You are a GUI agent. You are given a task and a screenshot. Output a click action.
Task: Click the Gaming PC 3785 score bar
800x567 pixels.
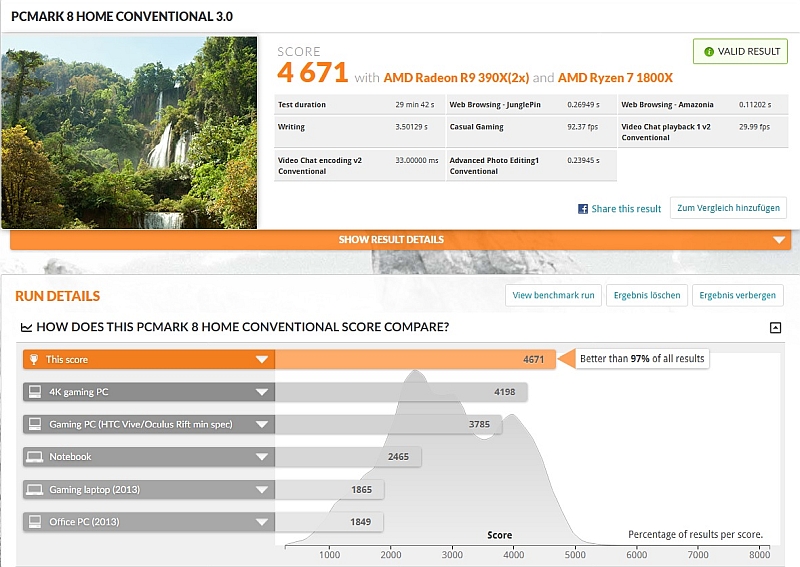point(388,424)
